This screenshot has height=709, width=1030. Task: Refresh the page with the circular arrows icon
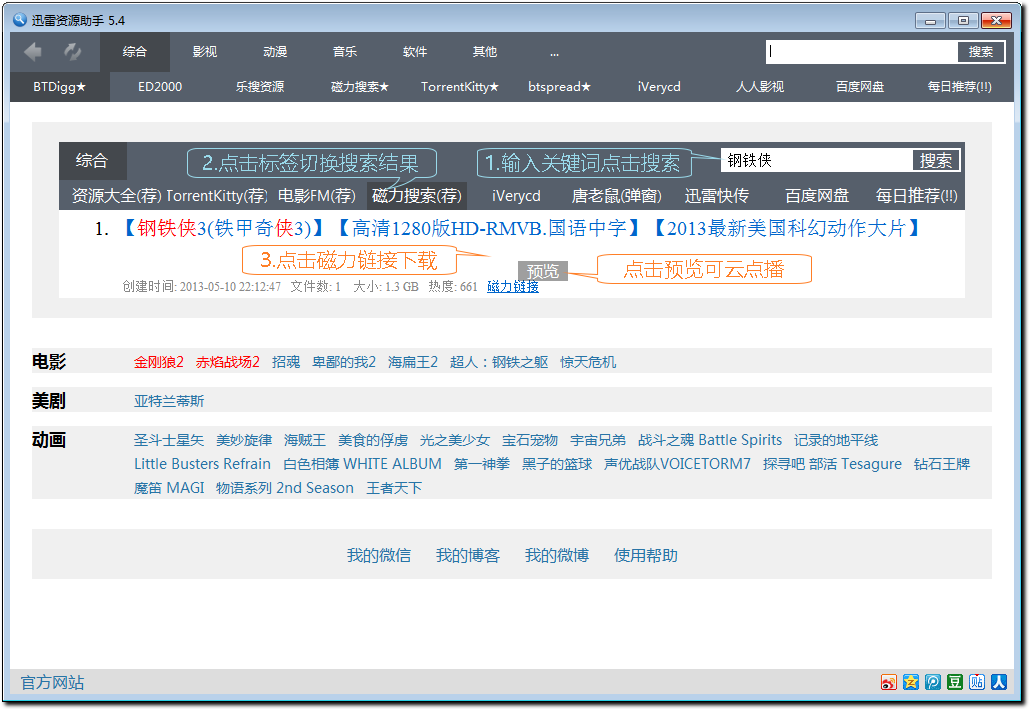pyautogui.click(x=72, y=51)
